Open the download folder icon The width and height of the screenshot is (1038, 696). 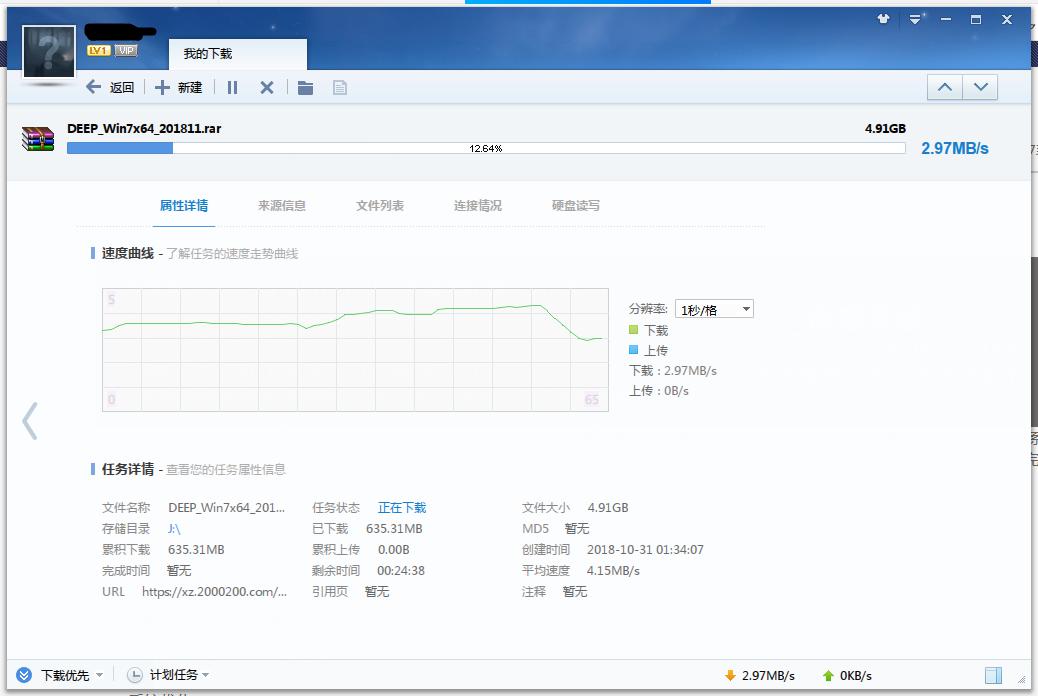305,87
